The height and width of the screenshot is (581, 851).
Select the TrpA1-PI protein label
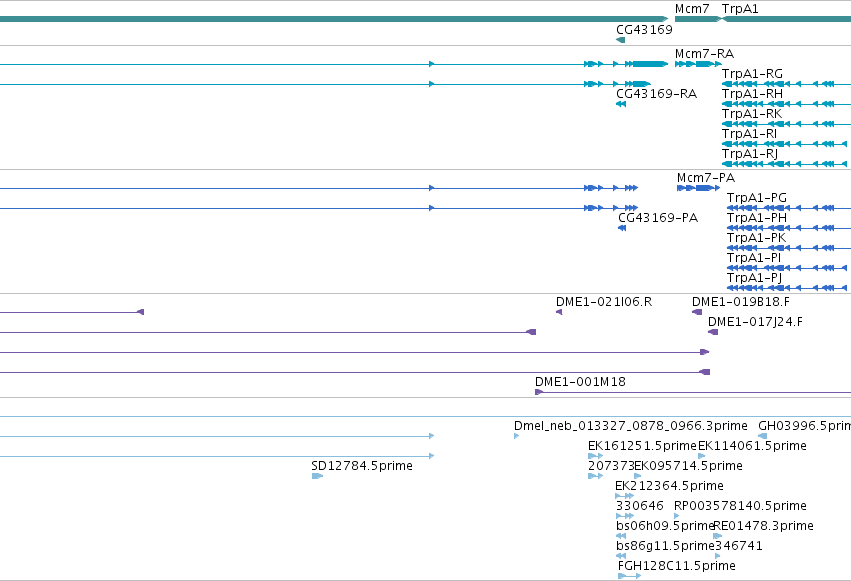click(754, 258)
